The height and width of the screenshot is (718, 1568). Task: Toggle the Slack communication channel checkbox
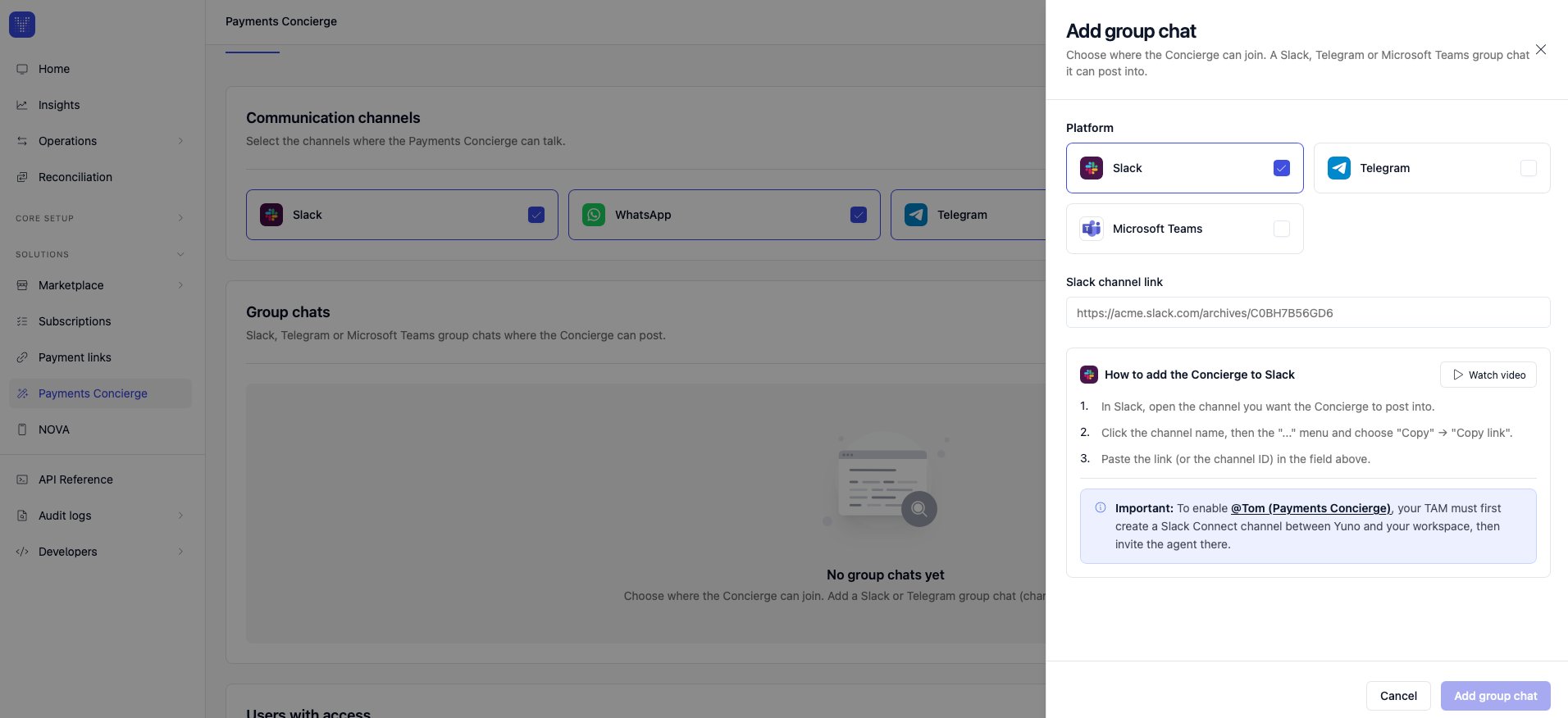536,215
